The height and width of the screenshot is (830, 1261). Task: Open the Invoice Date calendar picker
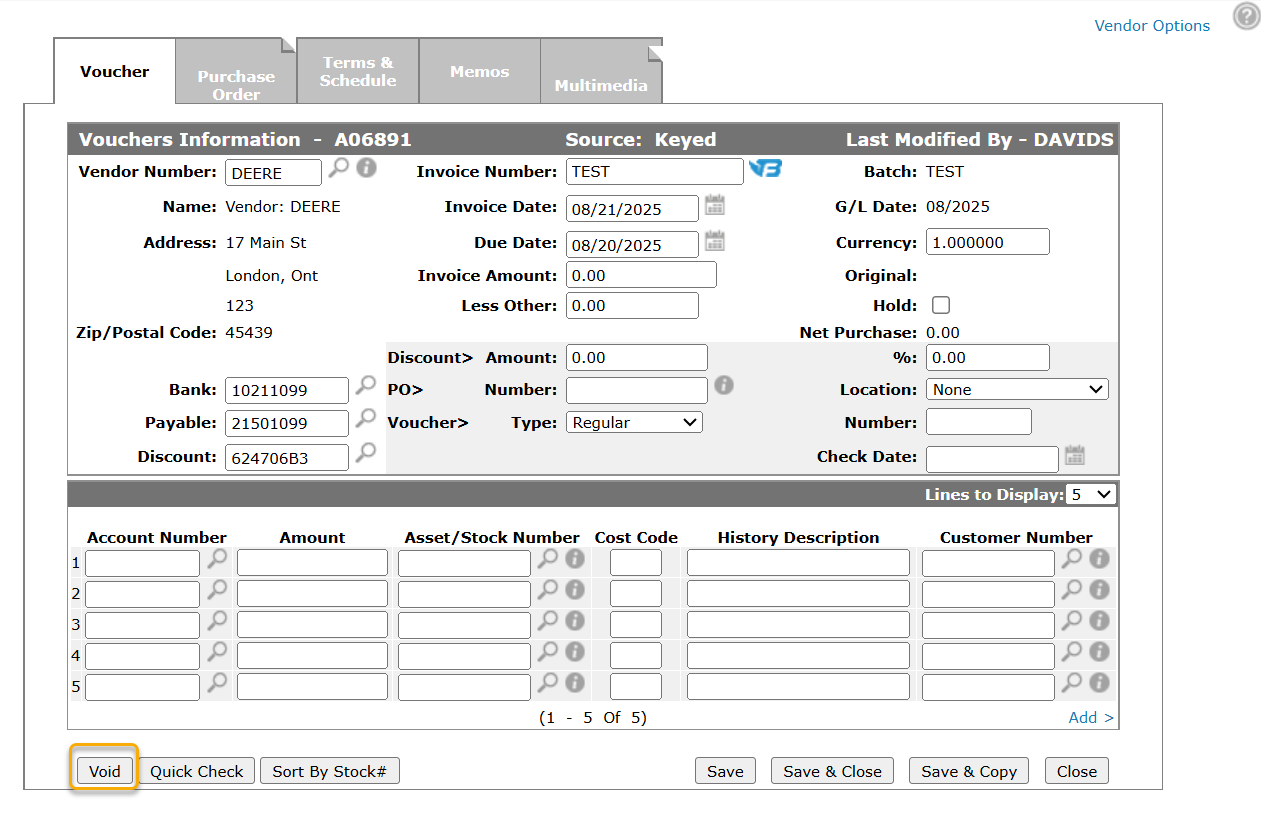pyautogui.click(x=714, y=206)
